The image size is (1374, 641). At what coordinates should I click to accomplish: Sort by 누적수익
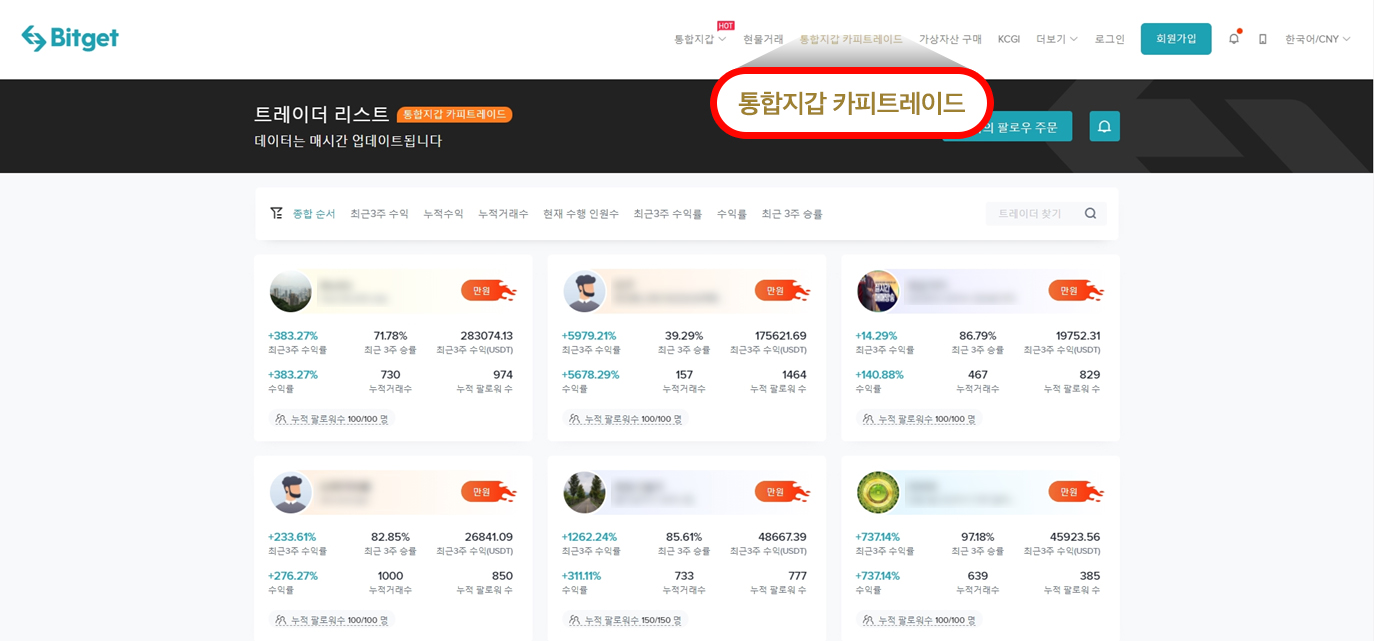[443, 214]
